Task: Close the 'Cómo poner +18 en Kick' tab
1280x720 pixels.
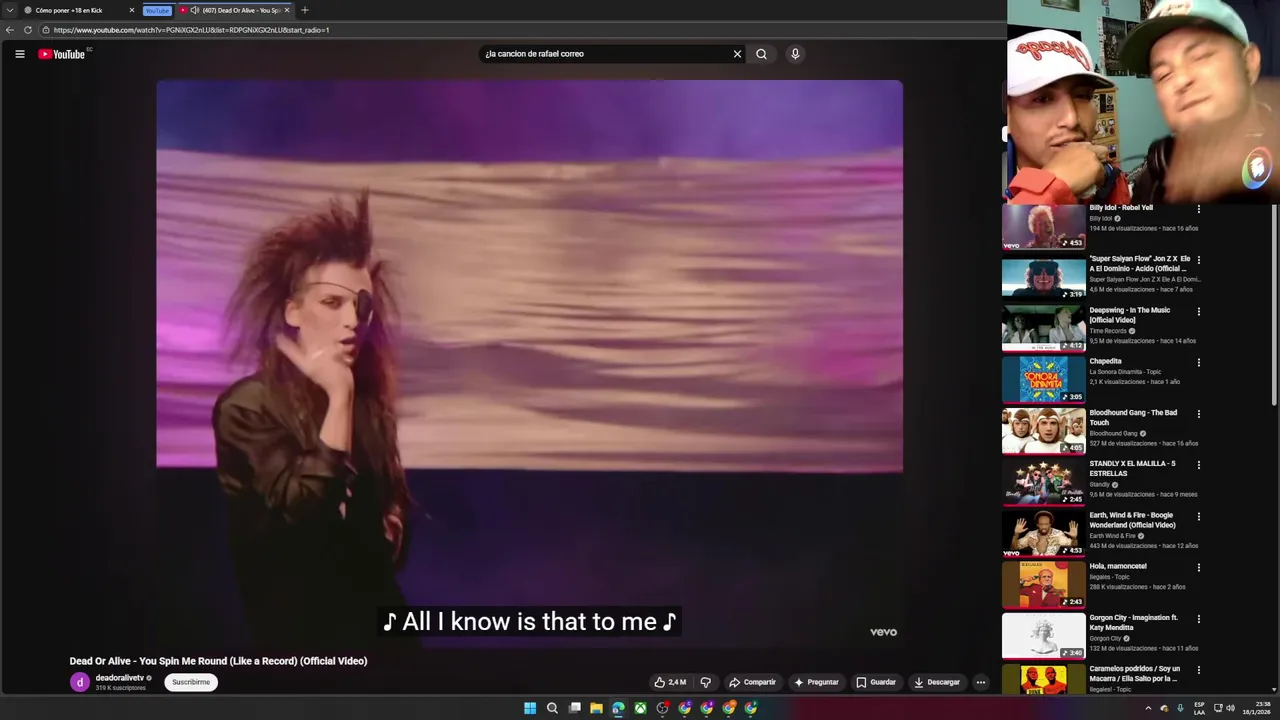Action: pos(131,10)
